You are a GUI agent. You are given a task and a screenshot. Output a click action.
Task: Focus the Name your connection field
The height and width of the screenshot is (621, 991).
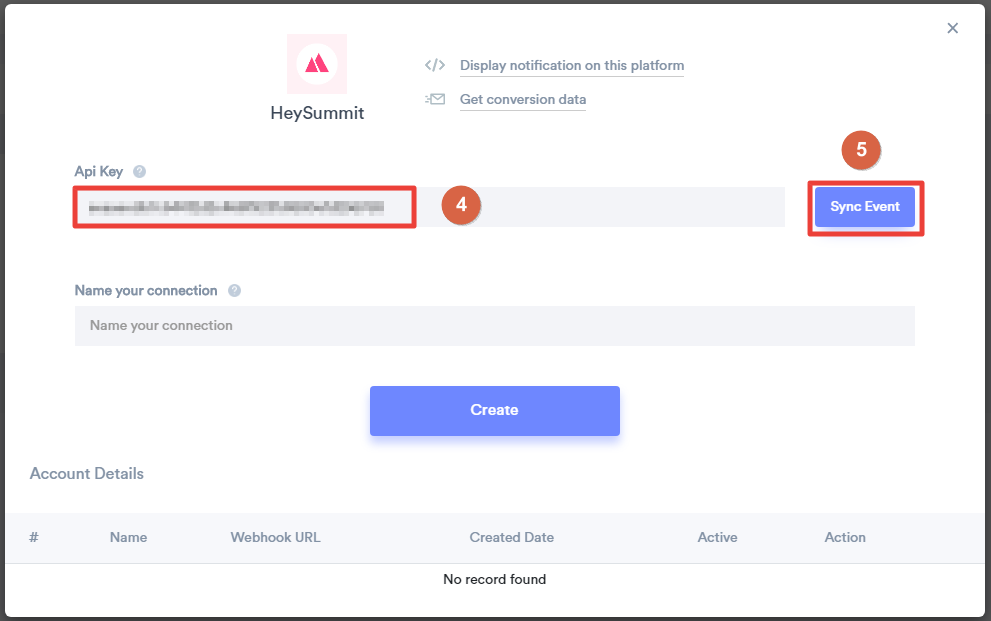495,326
